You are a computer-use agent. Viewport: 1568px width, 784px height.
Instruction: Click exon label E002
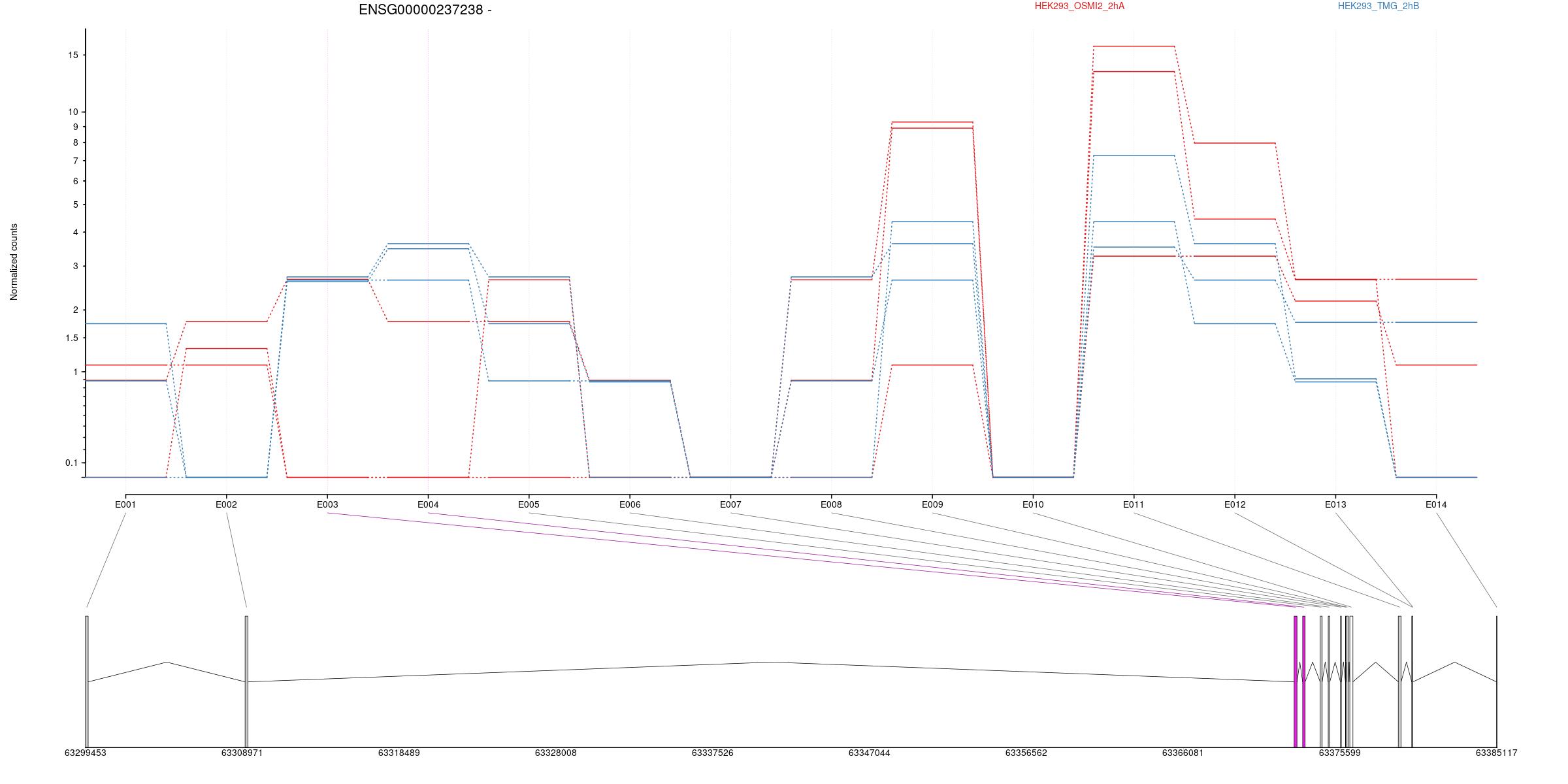click(x=226, y=504)
